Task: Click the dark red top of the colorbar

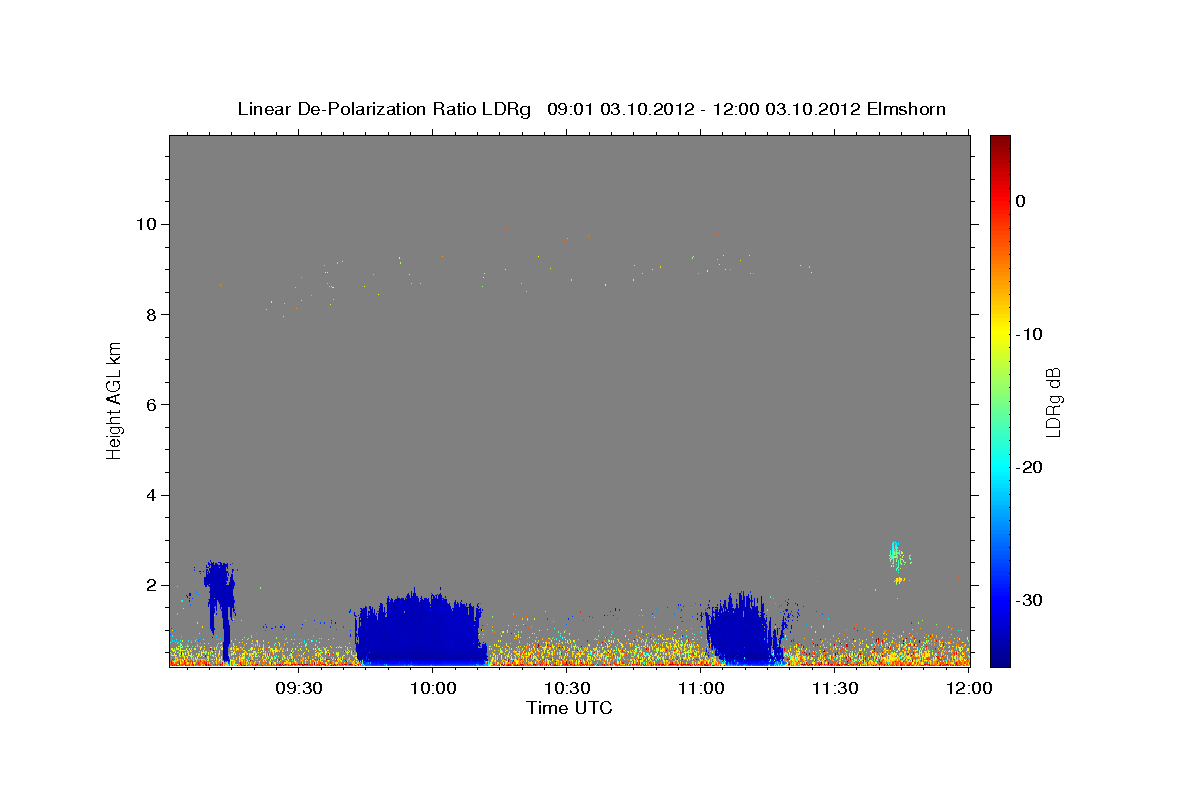Action: click(1000, 145)
